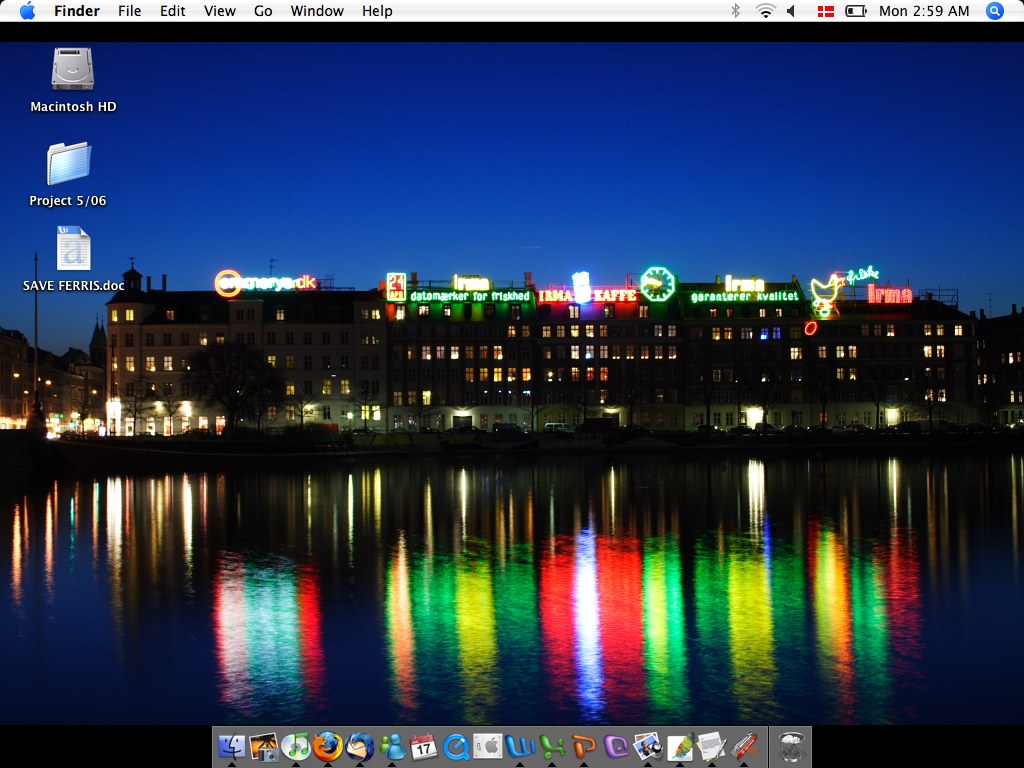Image resolution: width=1024 pixels, height=768 pixels.
Task: Click the battery status icon
Action: tap(856, 10)
